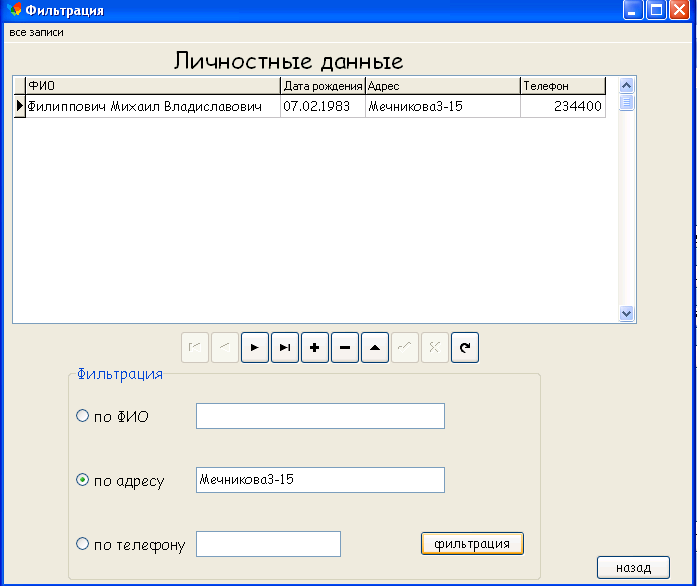This screenshot has height=586, width=697.
Task: Click the 'Дата рождения' column header
Action: 323,85
